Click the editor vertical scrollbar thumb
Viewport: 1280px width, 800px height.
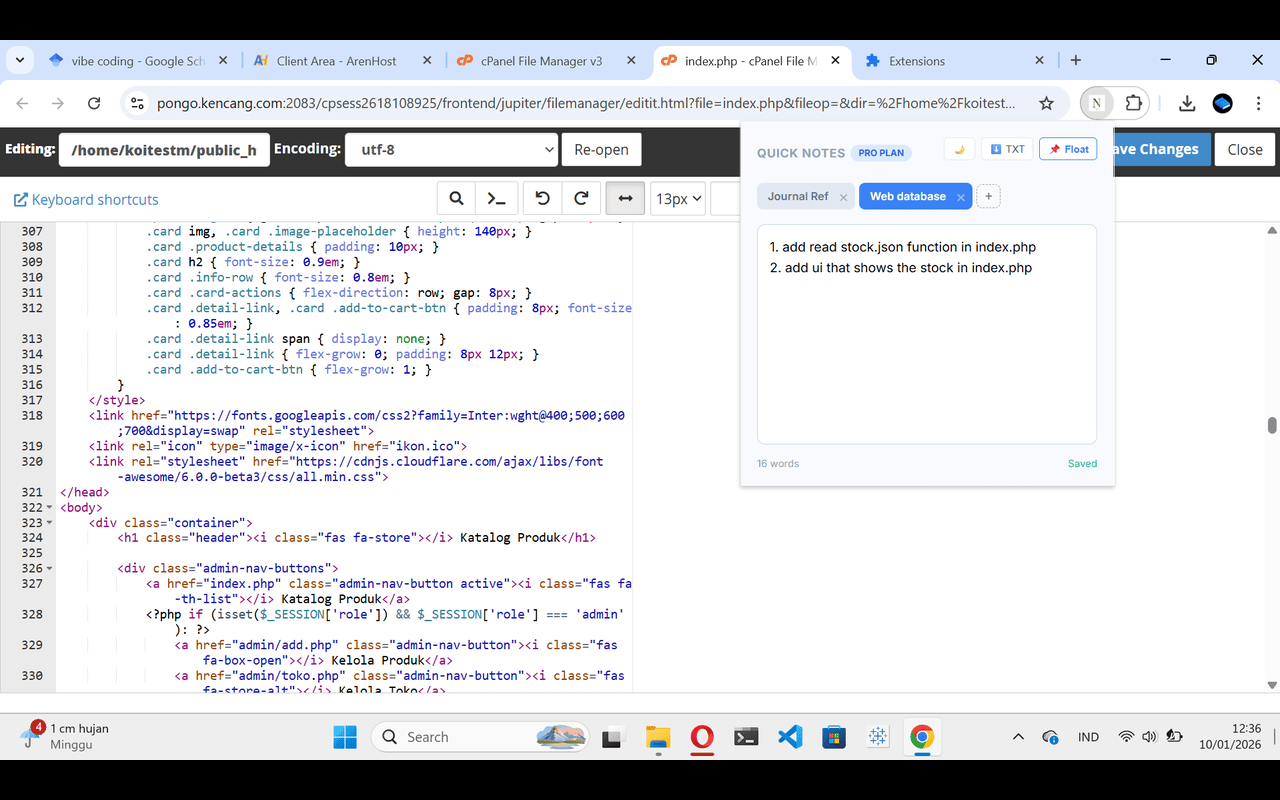pos(1272,425)
